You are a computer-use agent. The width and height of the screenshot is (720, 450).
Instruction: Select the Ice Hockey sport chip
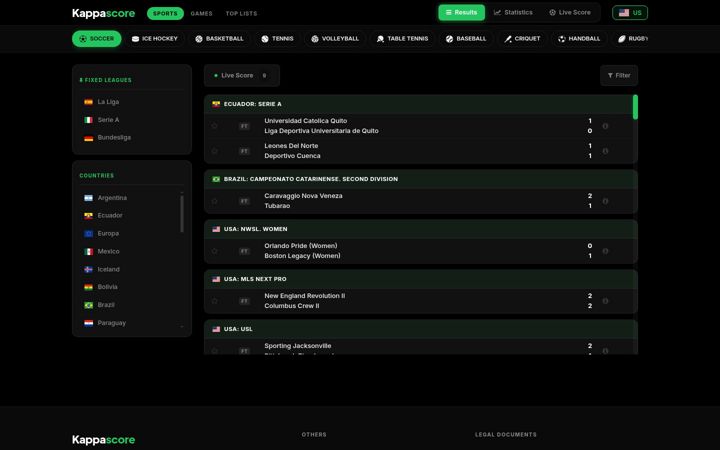[155, 39]
